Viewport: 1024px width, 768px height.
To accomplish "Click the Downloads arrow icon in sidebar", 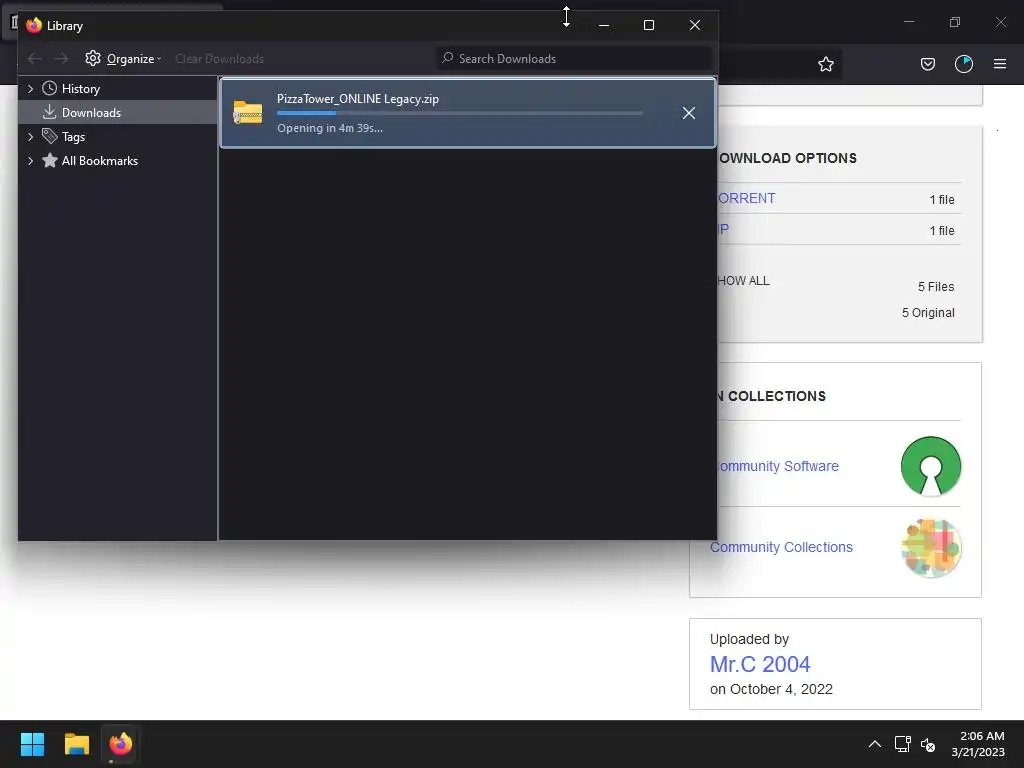I will coord(49,112).
